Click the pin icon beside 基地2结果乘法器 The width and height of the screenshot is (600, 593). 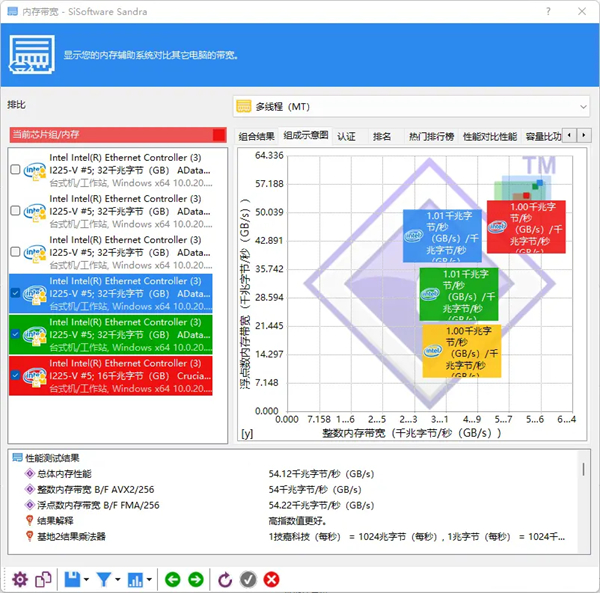coord(29,536)
